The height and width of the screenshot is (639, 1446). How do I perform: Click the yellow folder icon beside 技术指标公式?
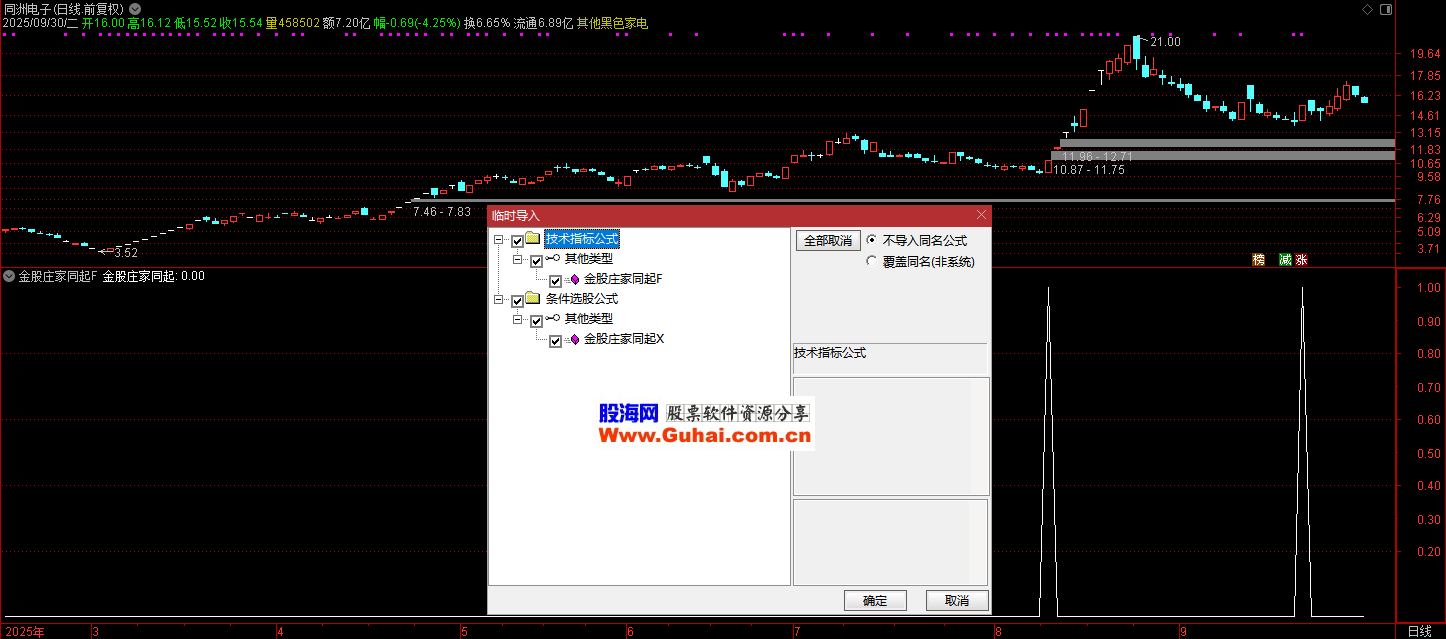(x=533, y=240)
